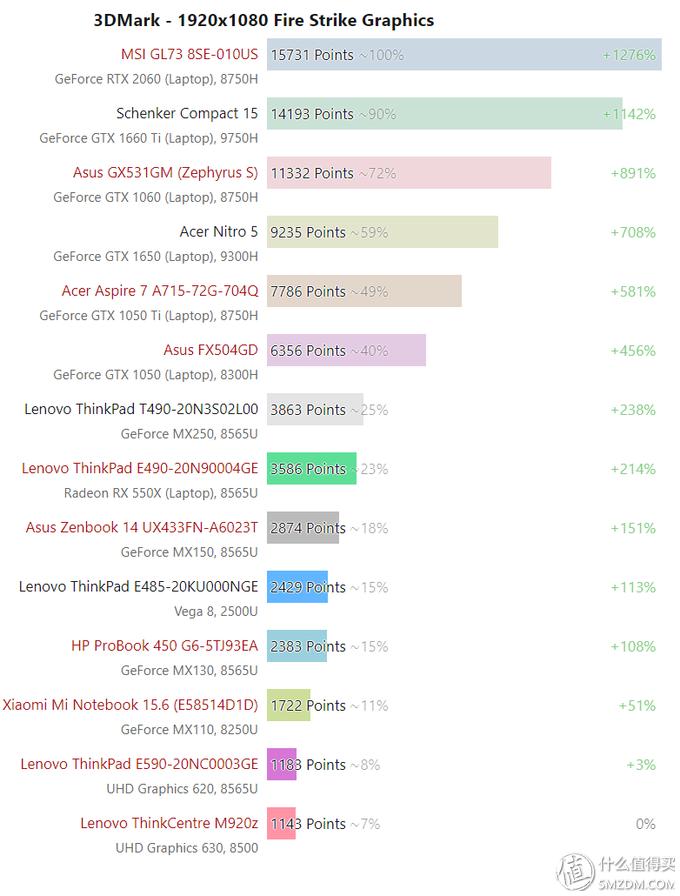This screenshot has width=680, height=896.
Task: Click Lenovo ThinkPad E590-20NC0003GE link
Action: (x=139, y=764)
